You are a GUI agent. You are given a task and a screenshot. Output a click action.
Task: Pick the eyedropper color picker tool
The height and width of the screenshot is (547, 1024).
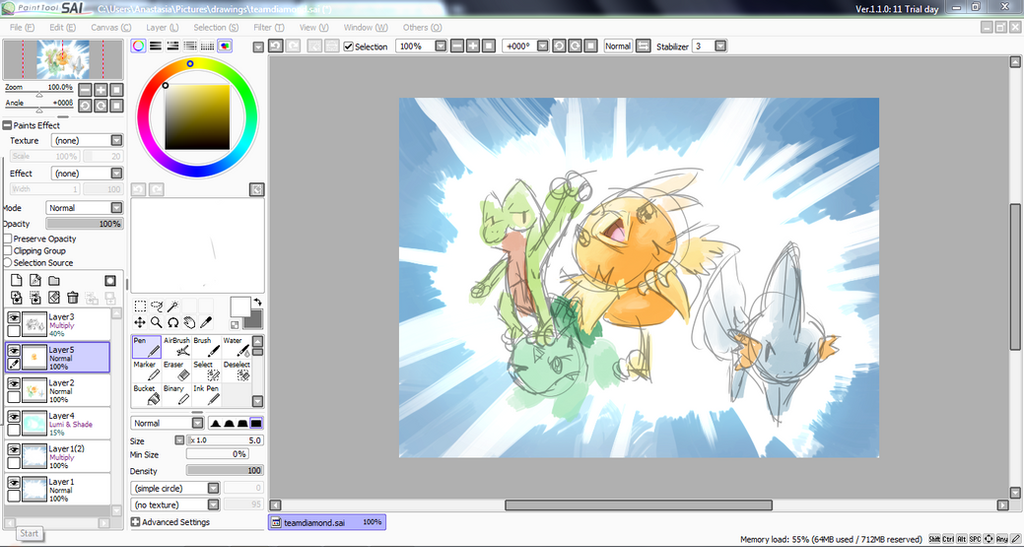click(x=206, y=322)
